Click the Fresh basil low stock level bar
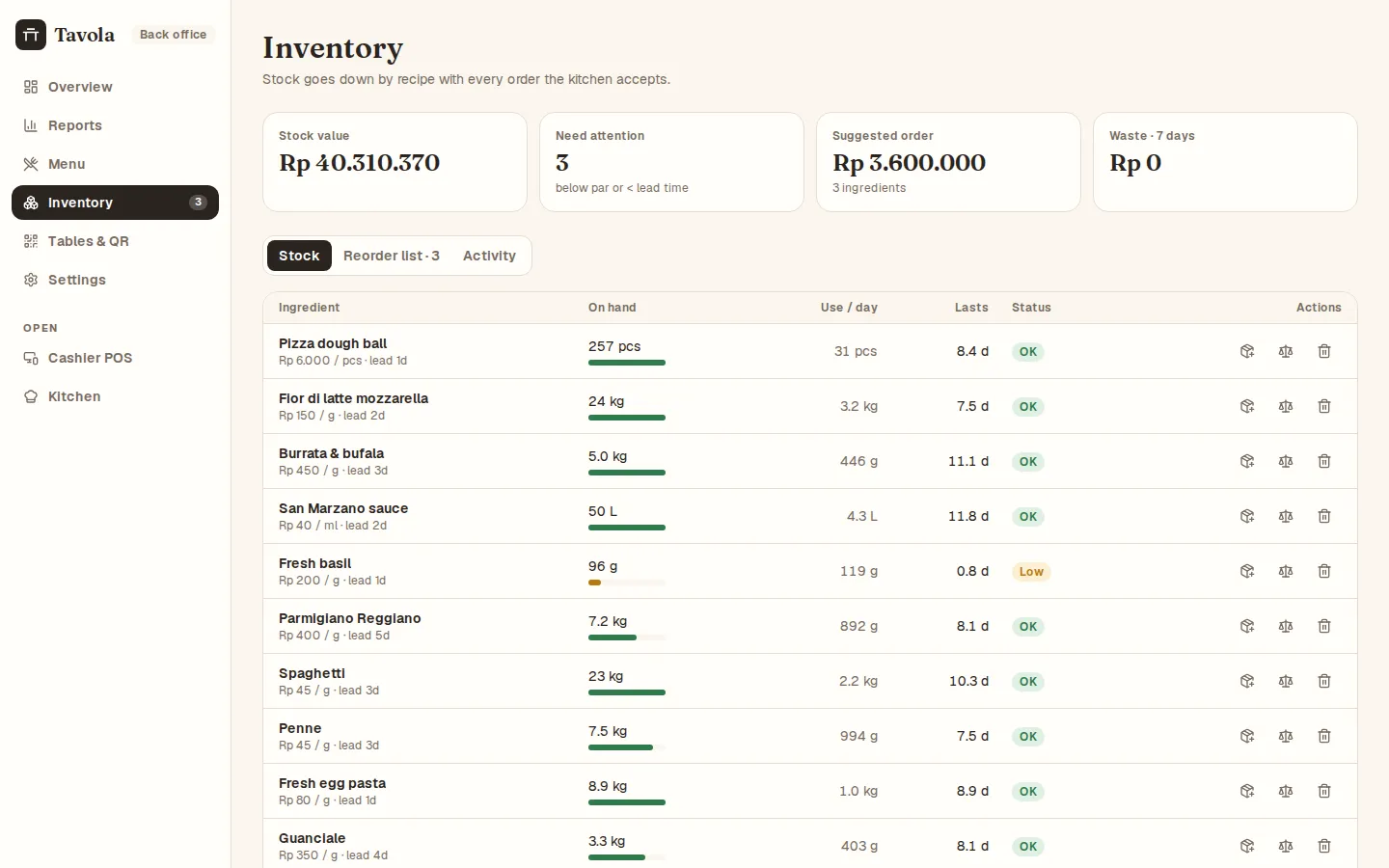The image size is (1389, 868). tap(627, 583)
